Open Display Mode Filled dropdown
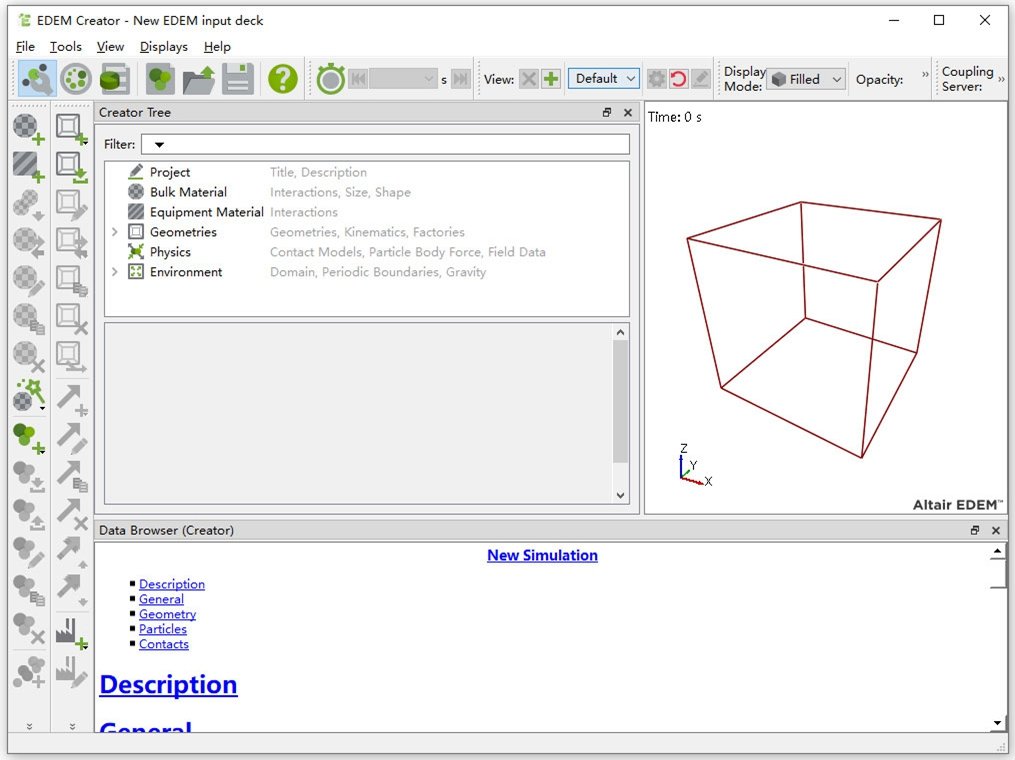The image size is (1015, 760). [807, 79]
